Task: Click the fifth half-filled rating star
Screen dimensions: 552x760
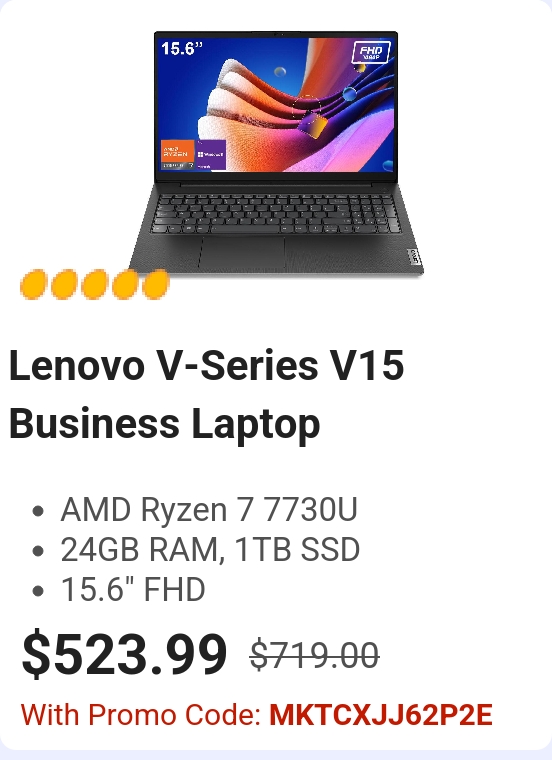Action: tap(156, 285)
